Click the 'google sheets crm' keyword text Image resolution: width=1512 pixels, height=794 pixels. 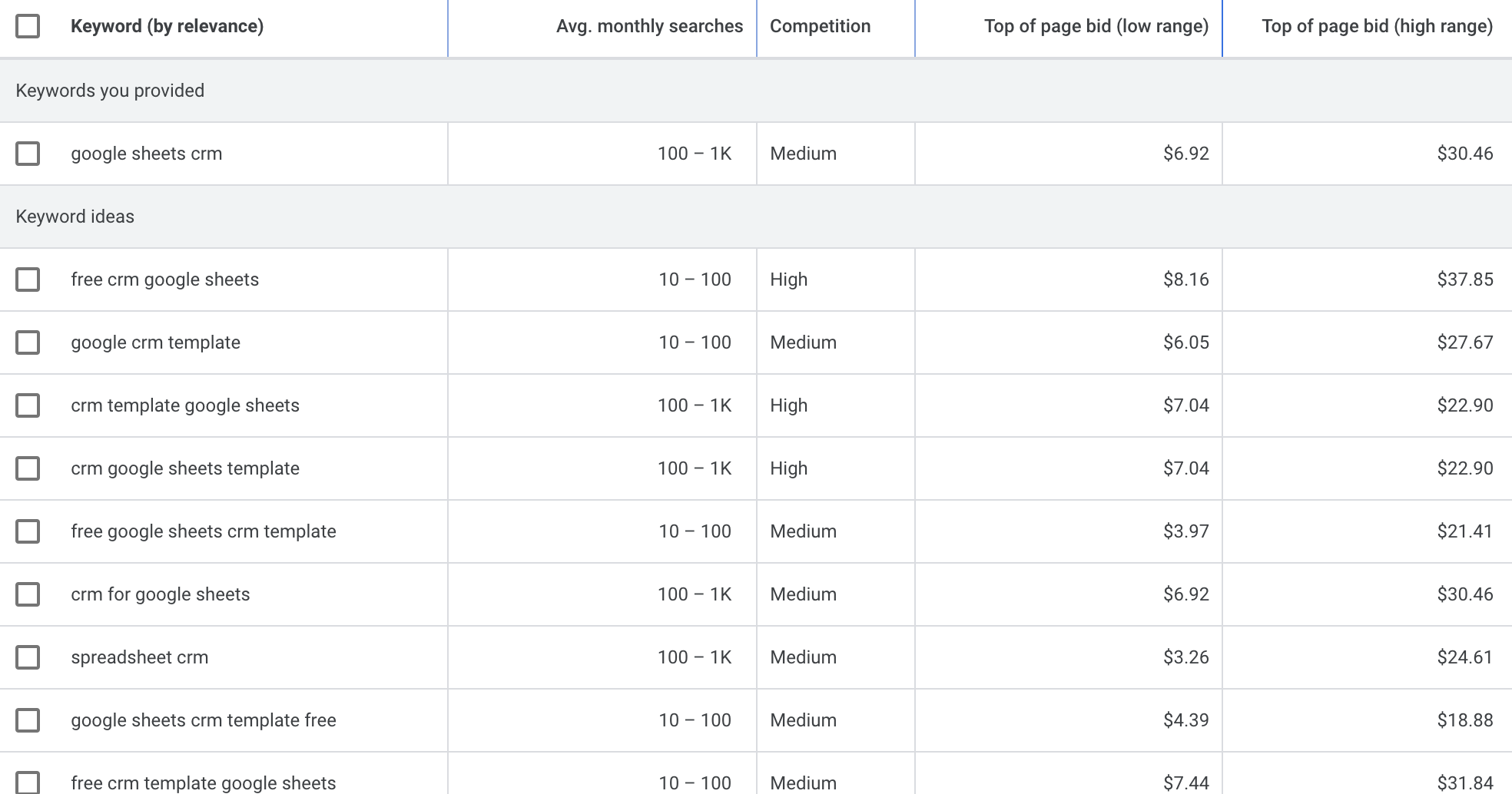pyautogui.click(x=146, y=154)
